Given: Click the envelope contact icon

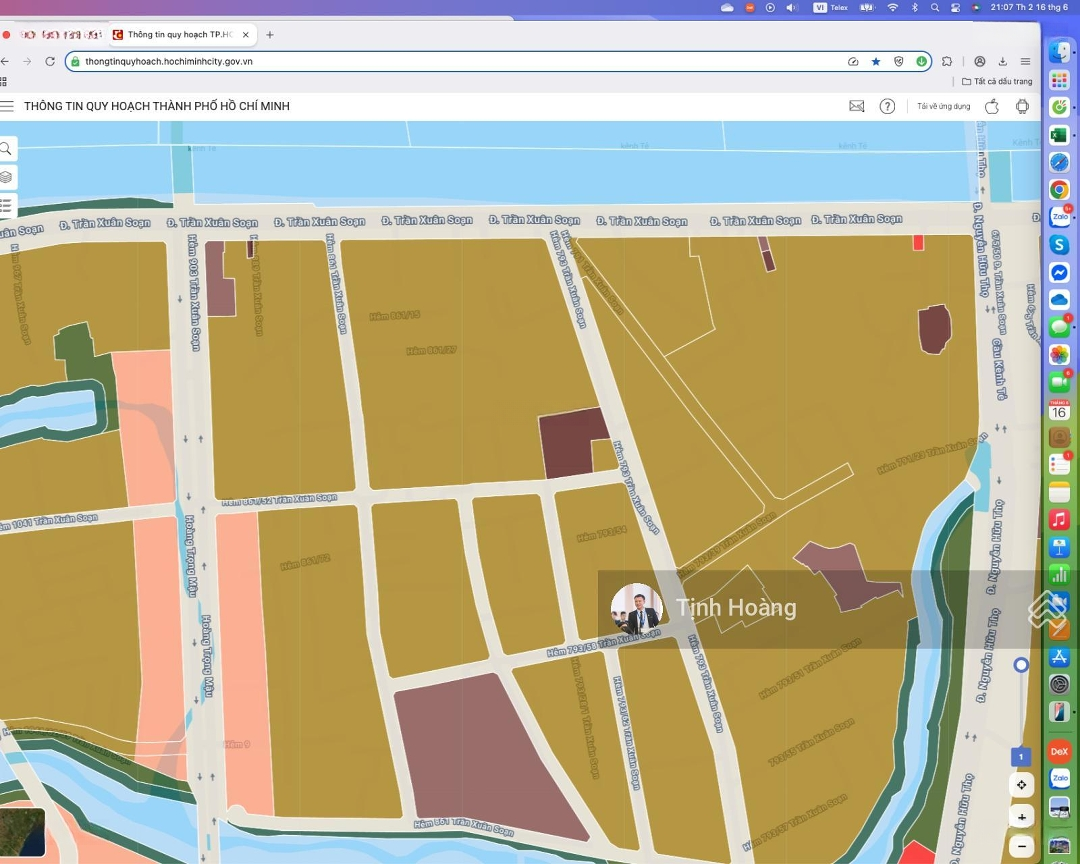Looking at the screenshot, I should (856, 106).
